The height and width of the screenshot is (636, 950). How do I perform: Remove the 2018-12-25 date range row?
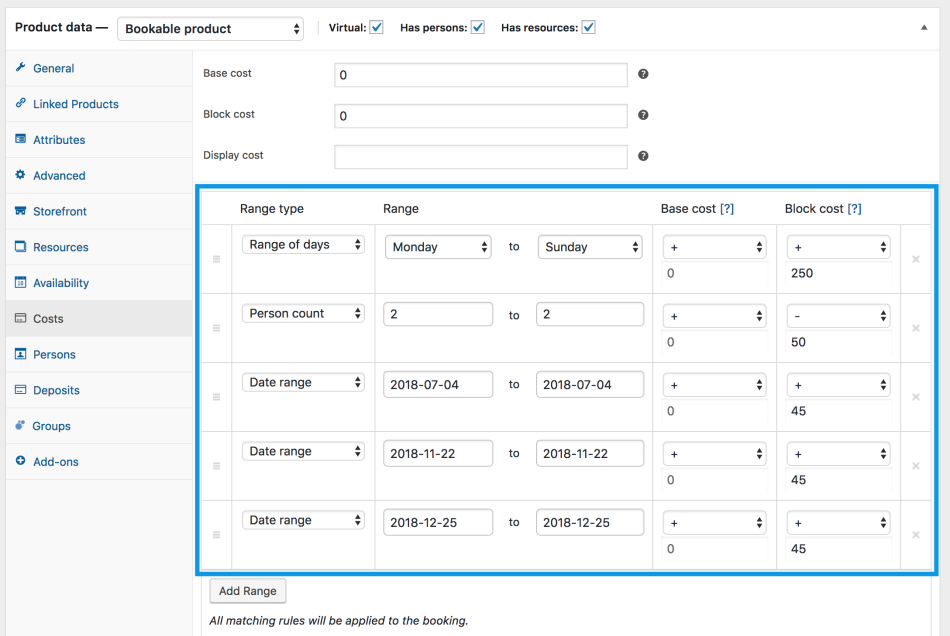[915, 535]
